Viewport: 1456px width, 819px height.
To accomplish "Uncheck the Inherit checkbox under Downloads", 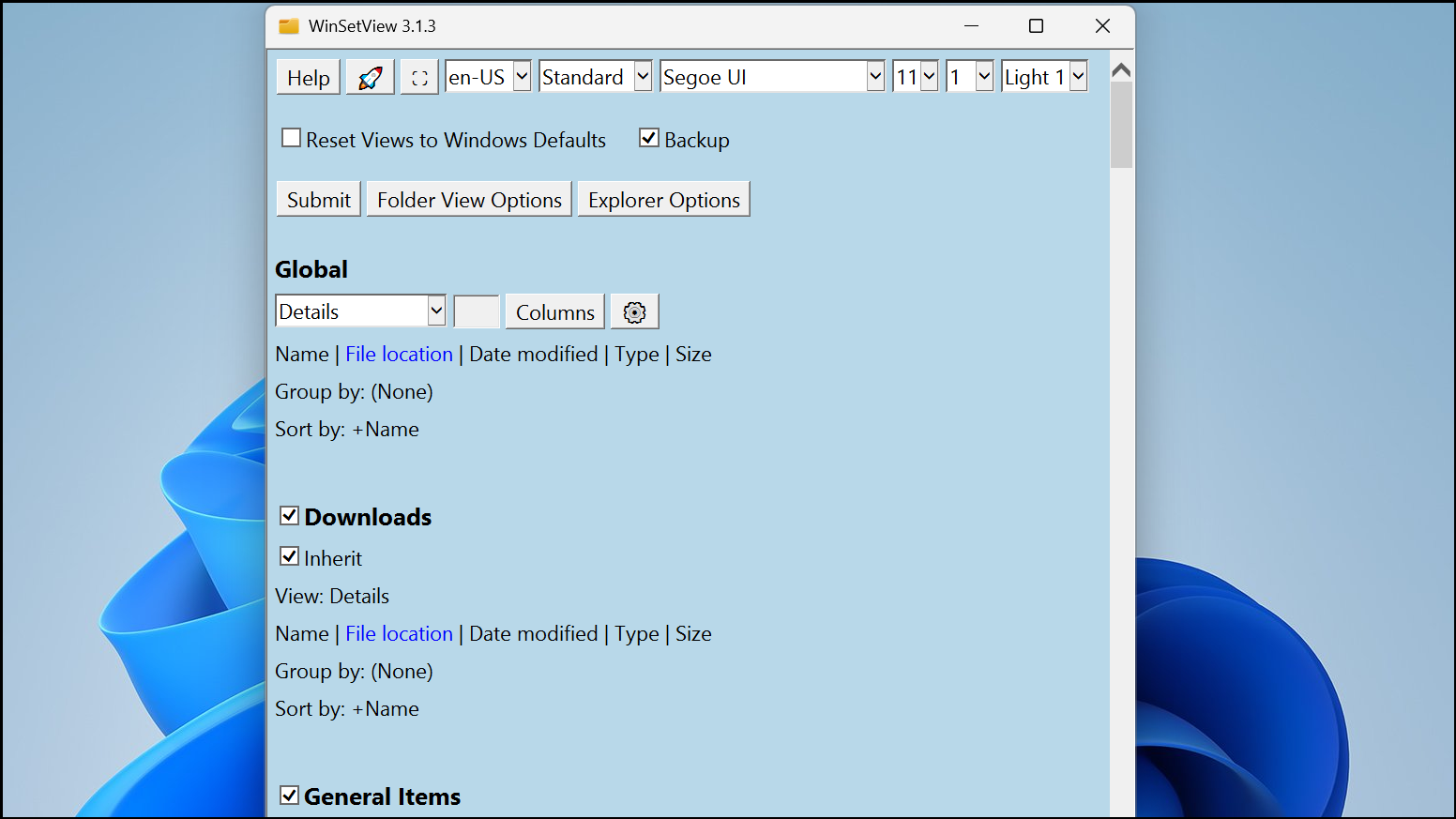I will [290, 556].
